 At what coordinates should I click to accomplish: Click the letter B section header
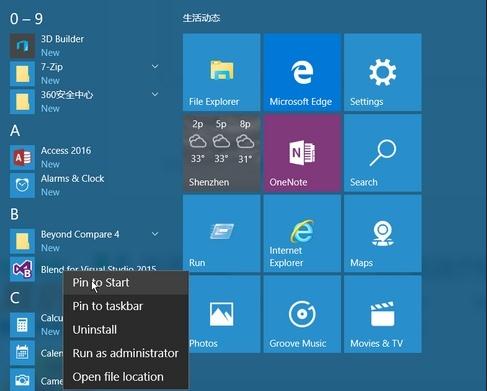point(14,214)
